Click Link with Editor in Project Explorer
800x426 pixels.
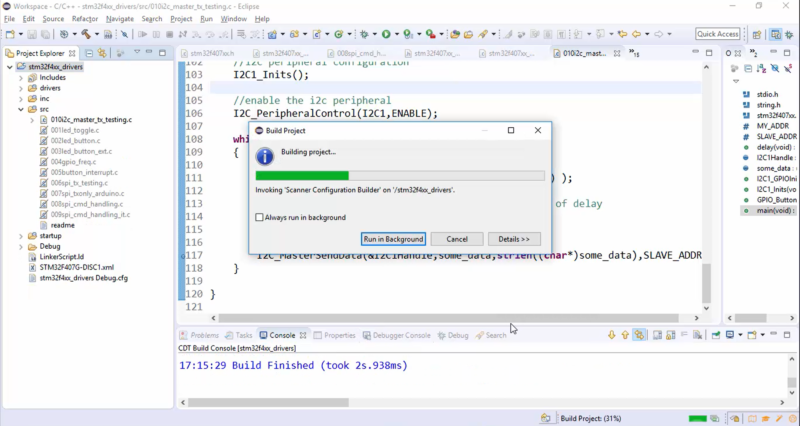click(x=102, y=53)
